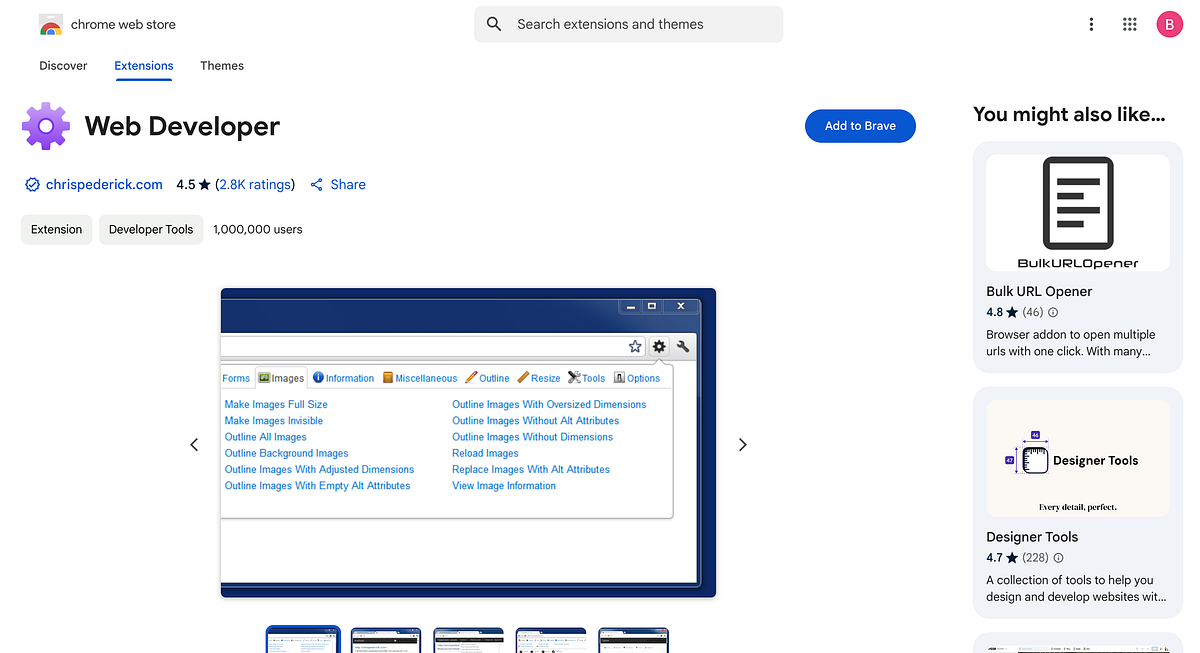Open the Google apps launcher grid
1200x653 pixels.
[1130, 24]
